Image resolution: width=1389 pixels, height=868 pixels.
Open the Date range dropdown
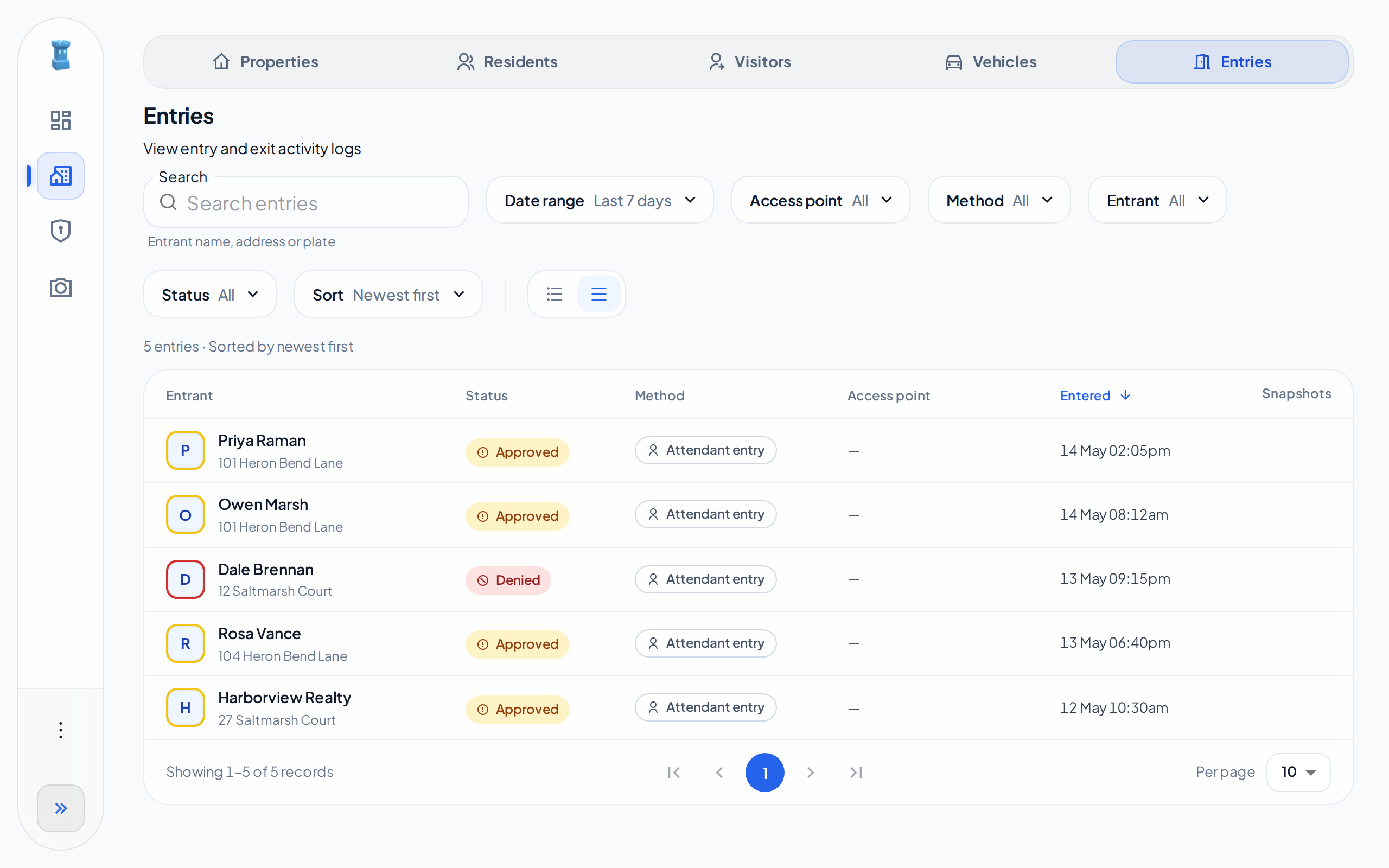(x=600, y=200)
